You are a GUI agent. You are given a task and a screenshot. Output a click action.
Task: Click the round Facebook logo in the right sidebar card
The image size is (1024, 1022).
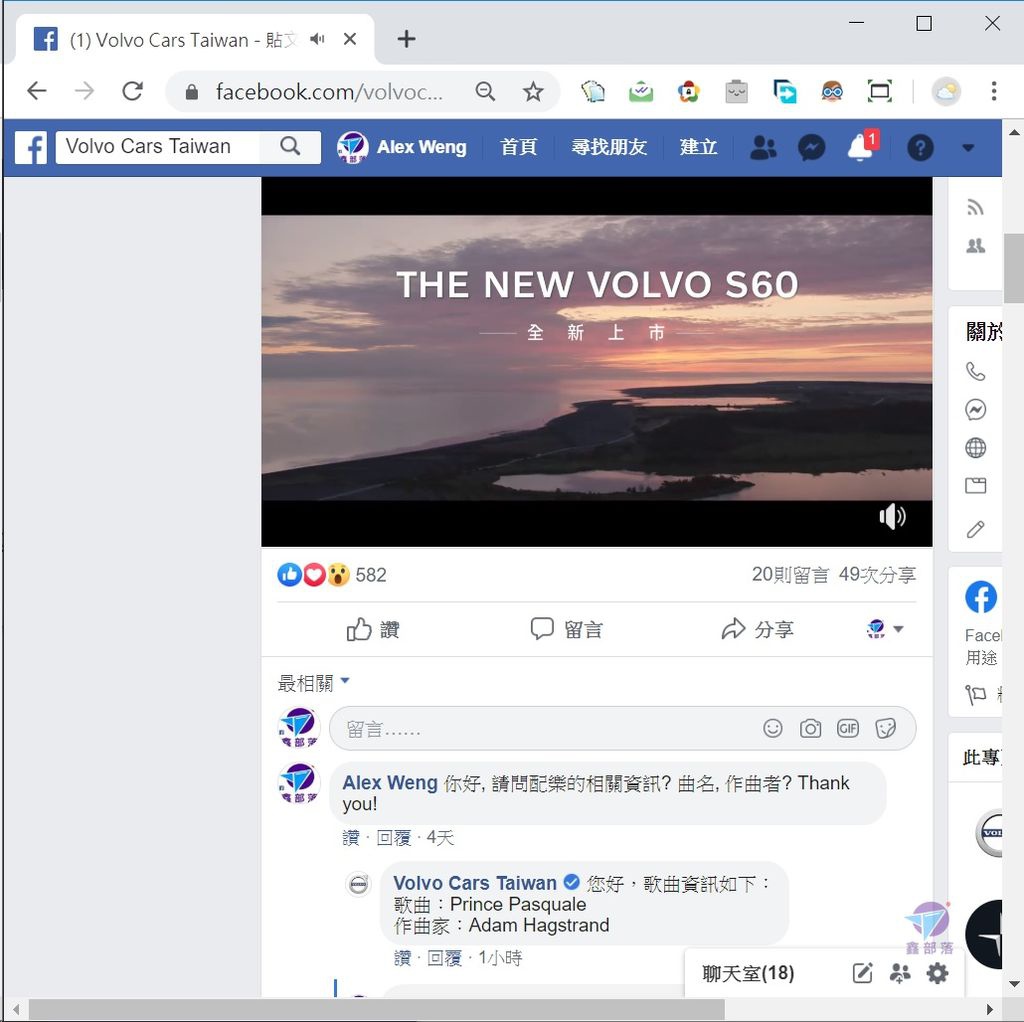pos(980,597)
